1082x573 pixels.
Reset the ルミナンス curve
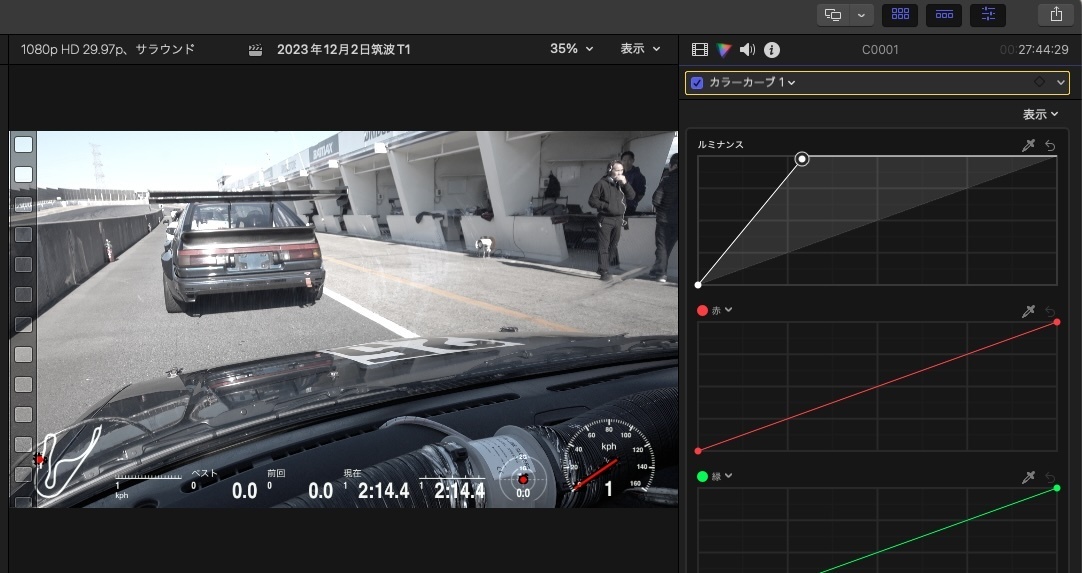[1050, 145]
